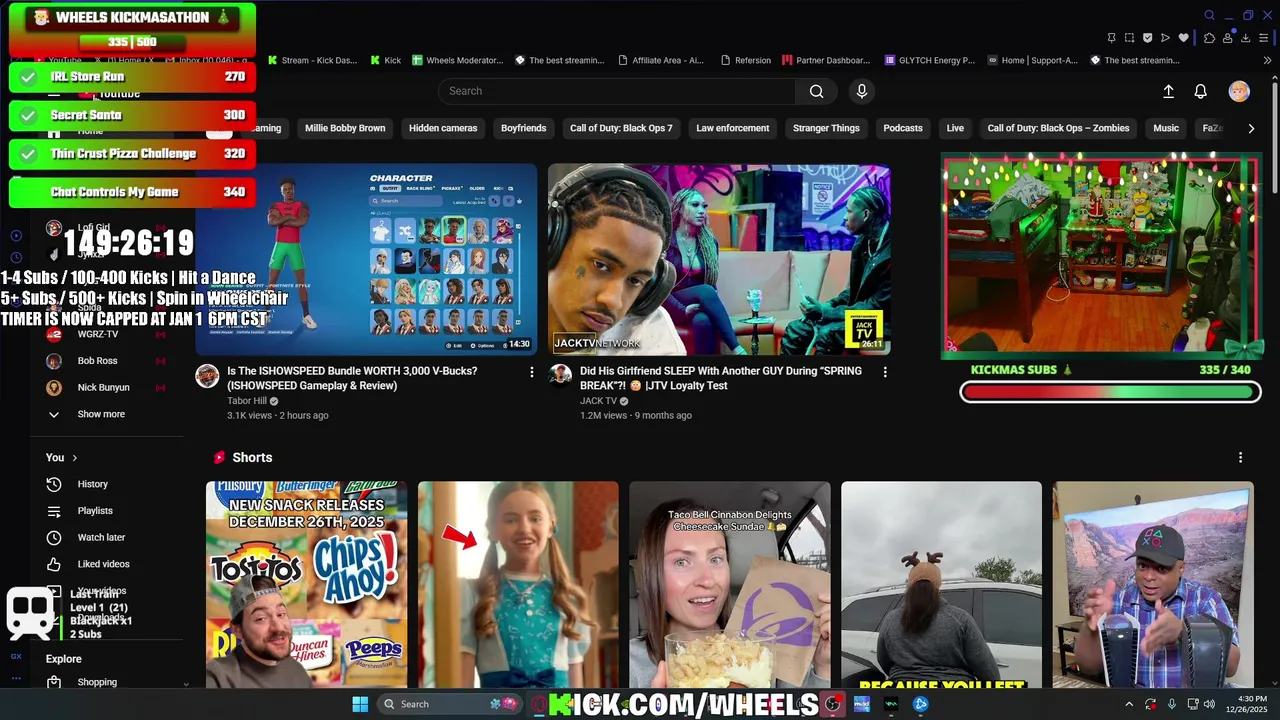Viewport: 1280px width, 720px height.
Task: Select the Live chip
Action: click(x=955, y=128)
